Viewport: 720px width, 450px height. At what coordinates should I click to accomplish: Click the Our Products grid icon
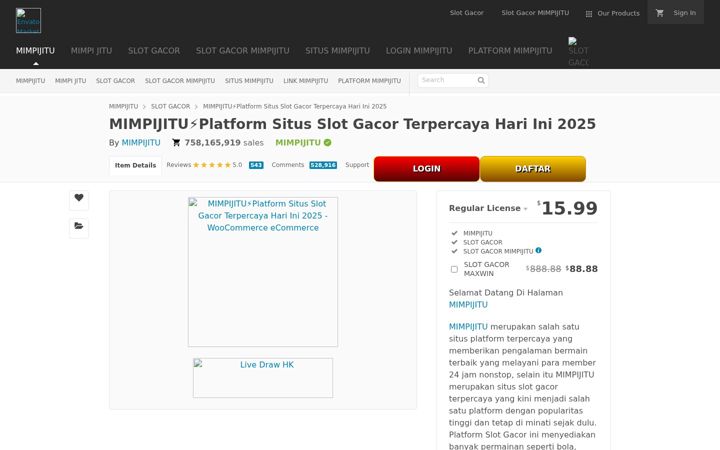(x=589, y=14)
